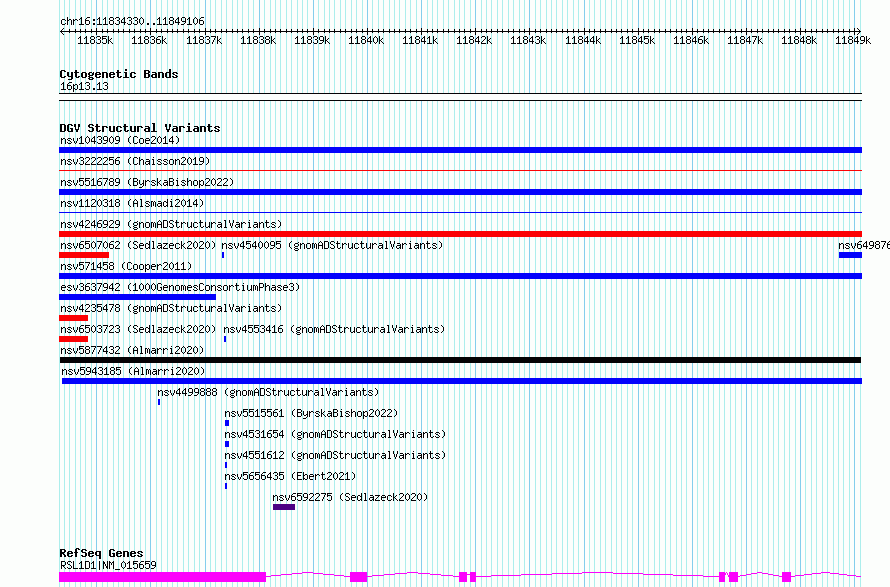
Task: Open variant nsv6592275 (Sedlazeck2020) label
Action: click(350, 497)
